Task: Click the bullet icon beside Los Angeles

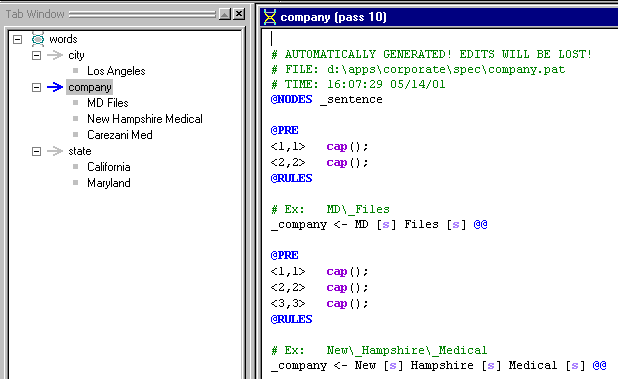Action: click(75, 71)
